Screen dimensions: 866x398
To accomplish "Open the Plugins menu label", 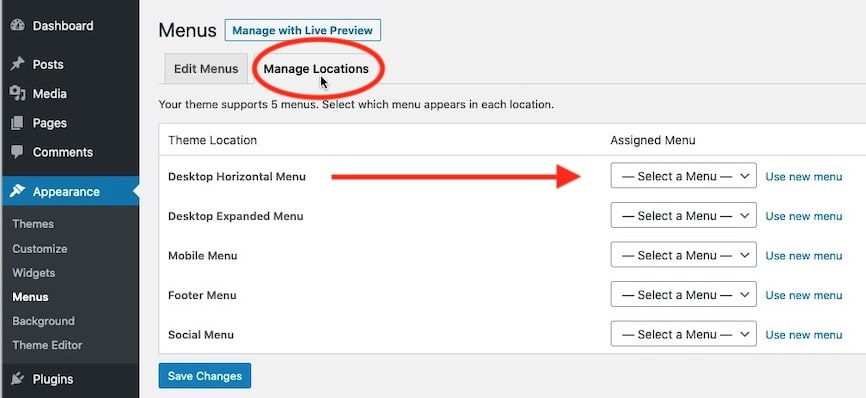I will [53, 379].
